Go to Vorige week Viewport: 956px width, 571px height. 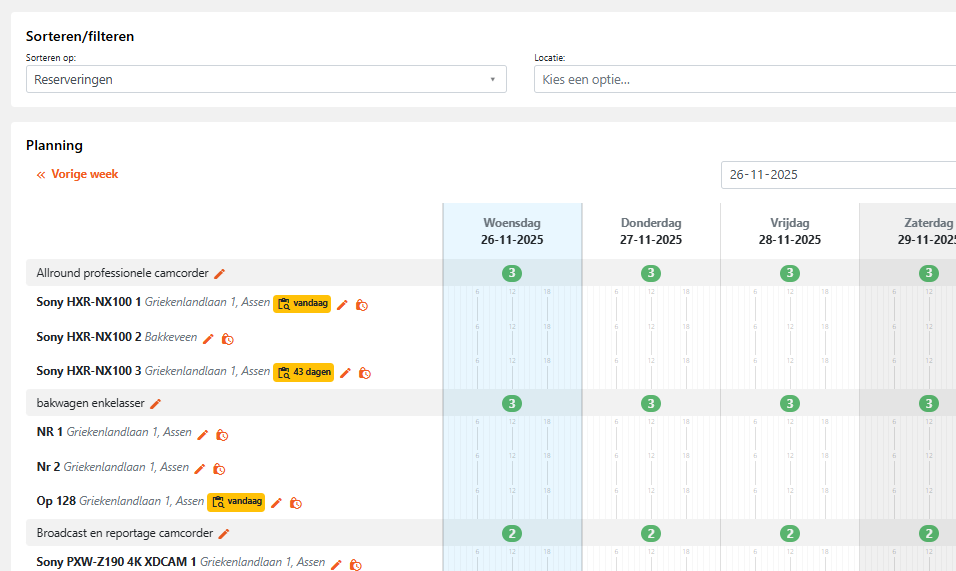tap(78, 174)
